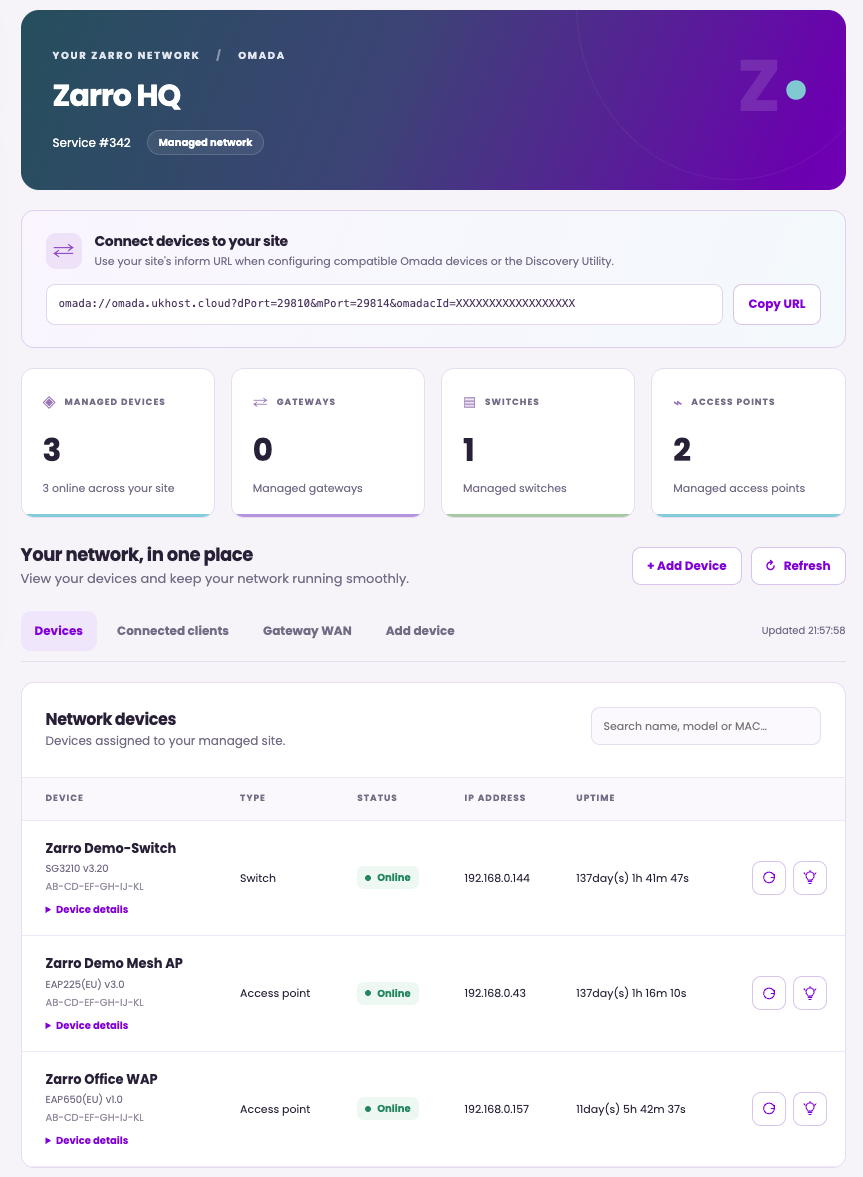863x1177 pixels.
Task: Select the Add device tab
Action: (x=420, y=631)
